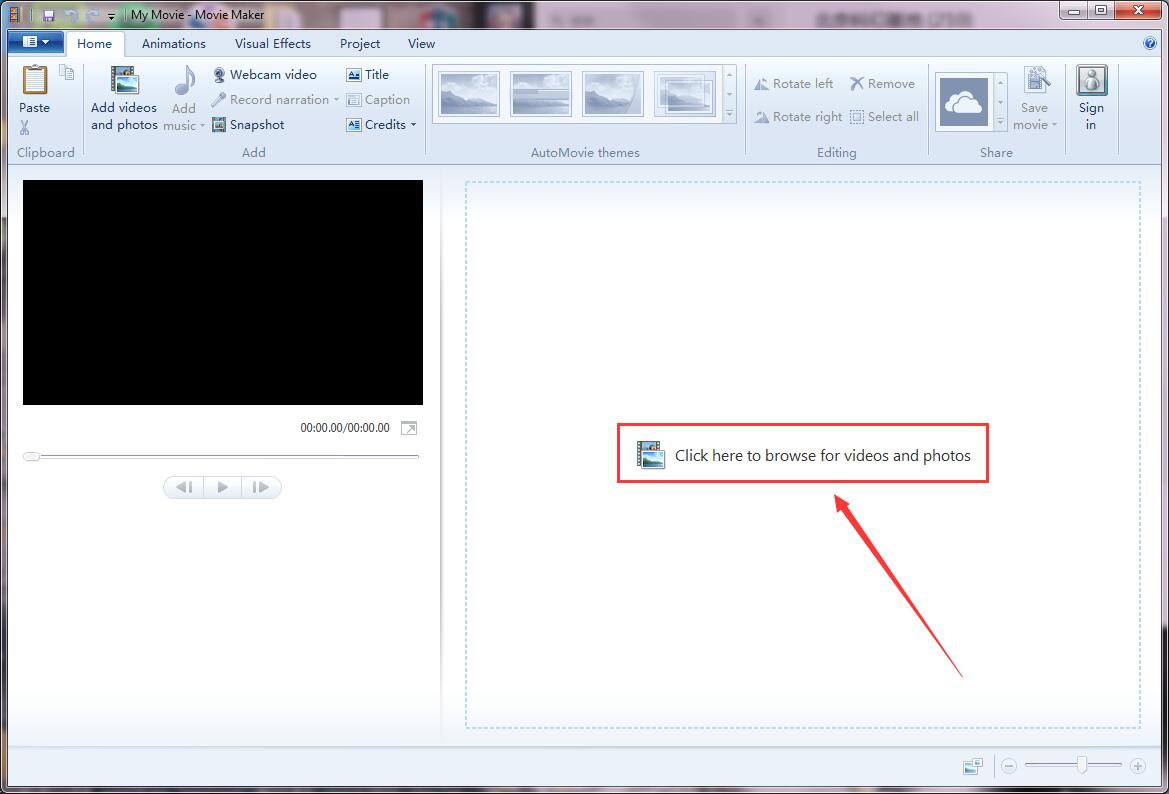
Task: Take a Snapshot
Action: (248, 125)
